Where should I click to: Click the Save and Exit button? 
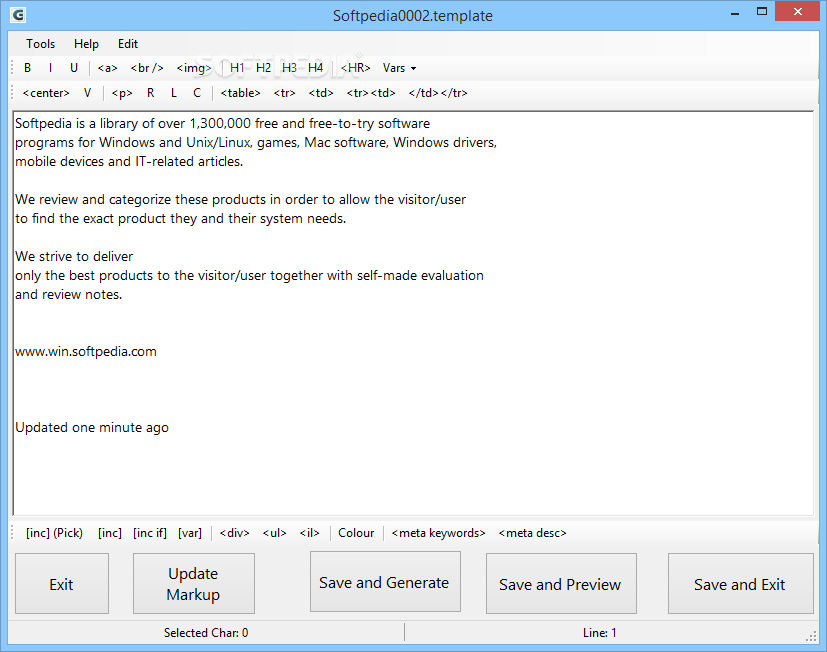coord(740,584)
